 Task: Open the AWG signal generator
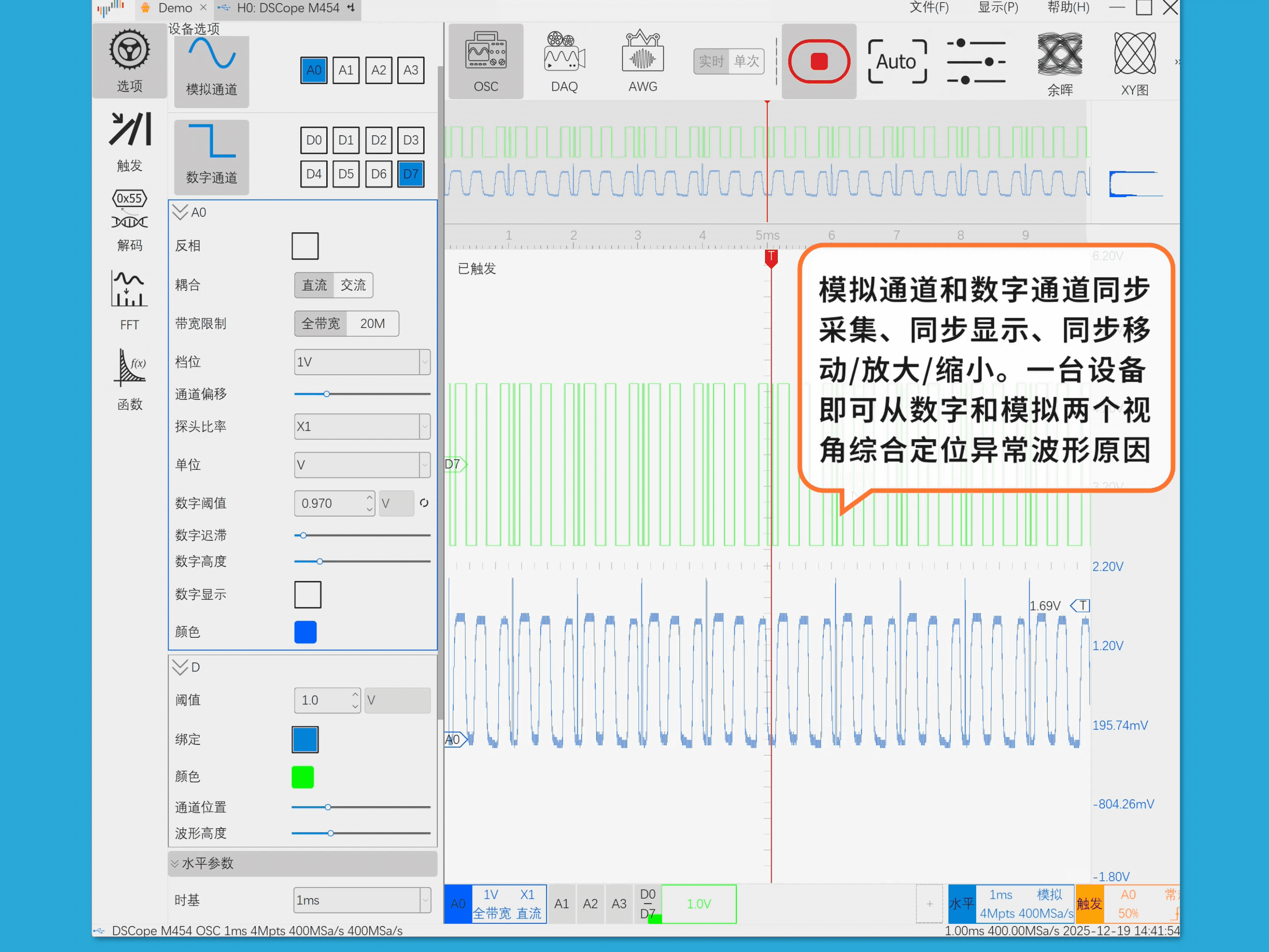click(x=642, y=61)
